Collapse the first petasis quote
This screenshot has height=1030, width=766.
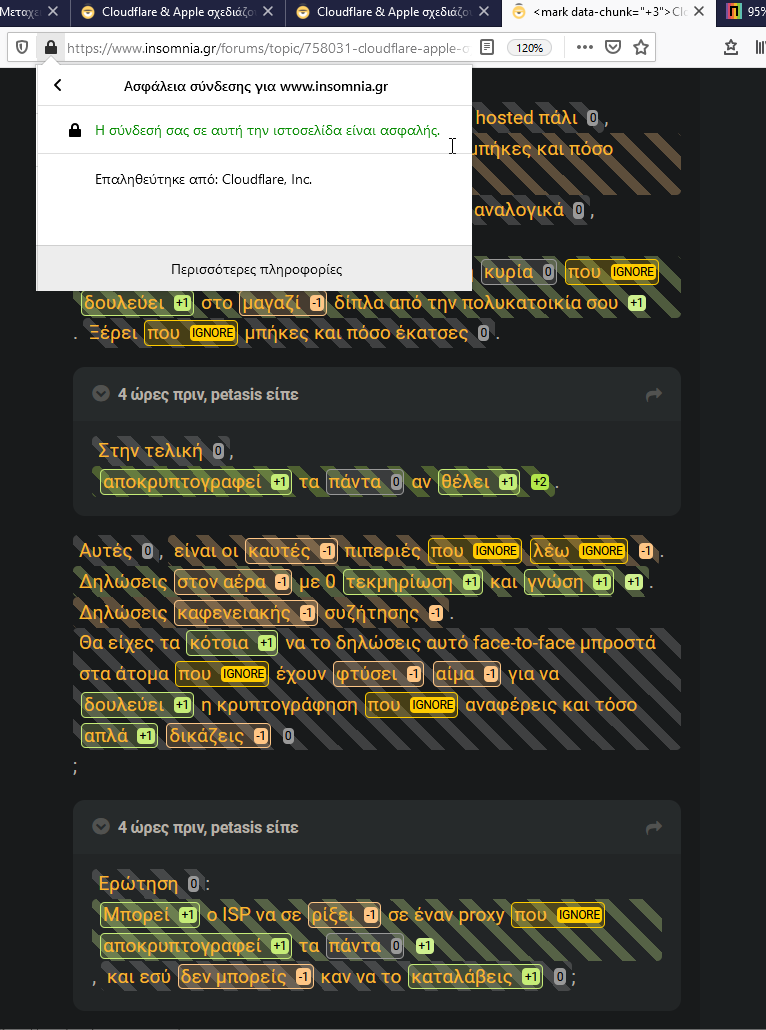(x=101, y=393)
